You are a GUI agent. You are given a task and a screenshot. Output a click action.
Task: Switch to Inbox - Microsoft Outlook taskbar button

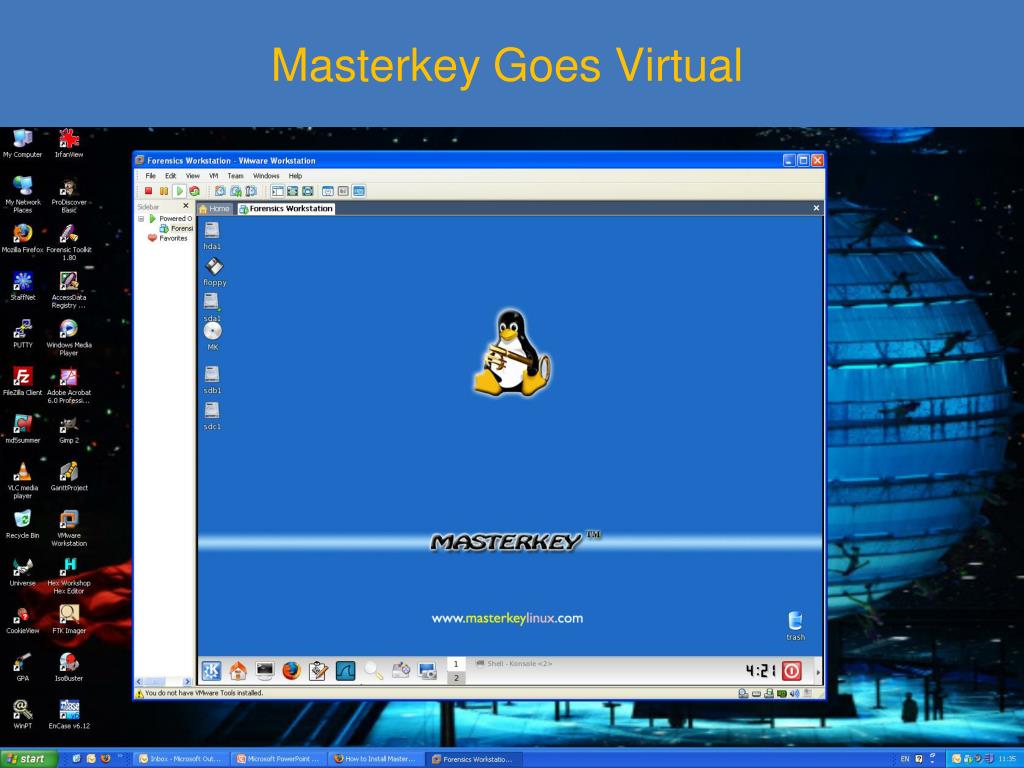click(x=180, y=759)
